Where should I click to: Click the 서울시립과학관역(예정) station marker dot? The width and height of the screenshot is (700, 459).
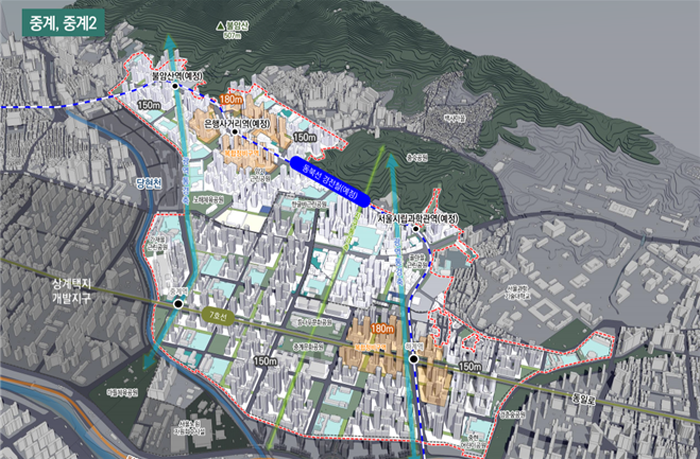tap(415, 229)
